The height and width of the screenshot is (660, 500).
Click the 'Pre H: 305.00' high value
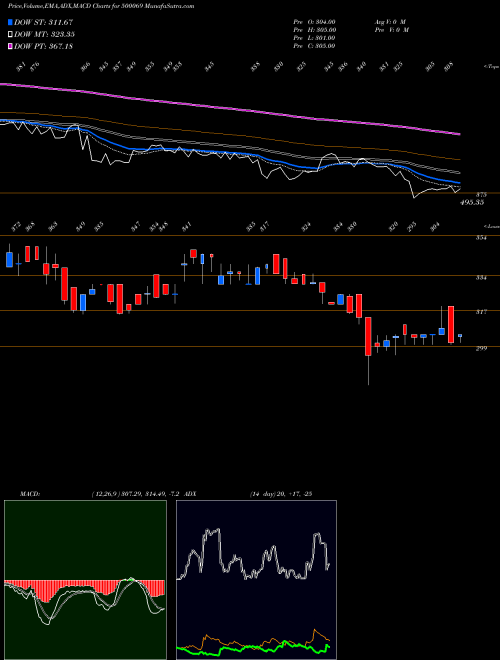[314, 30]
